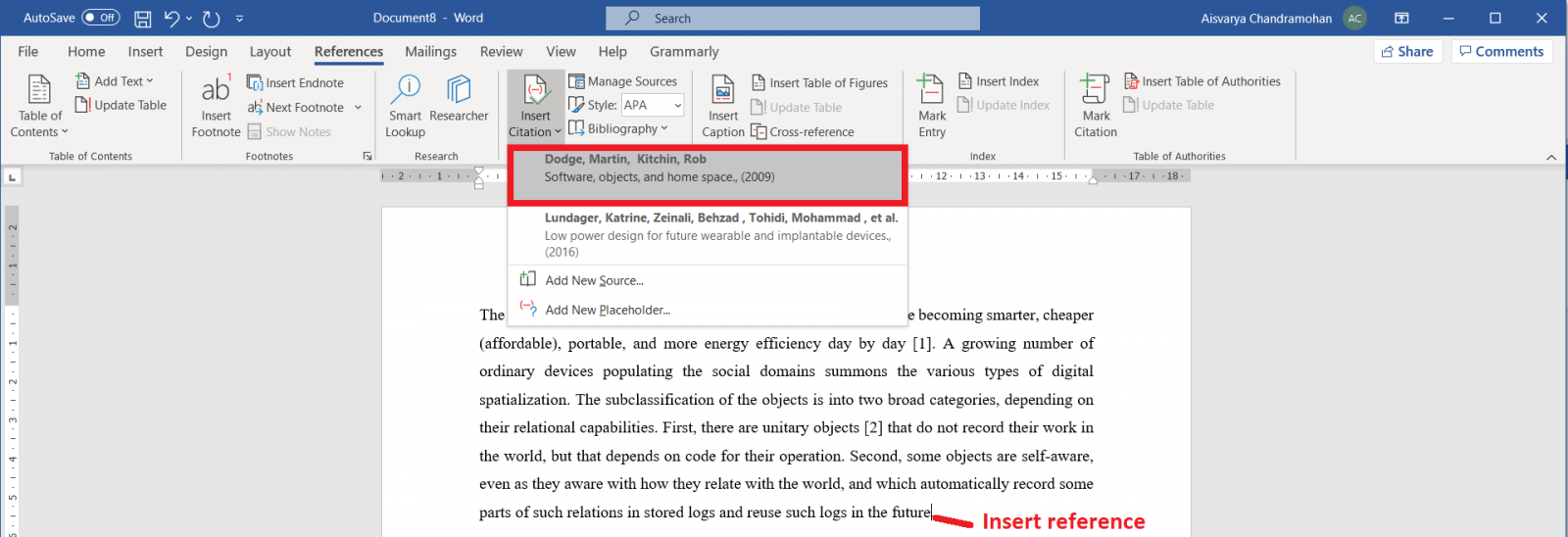
Task: Expand the Table of Contents dropdown
Action: (39, 123)
